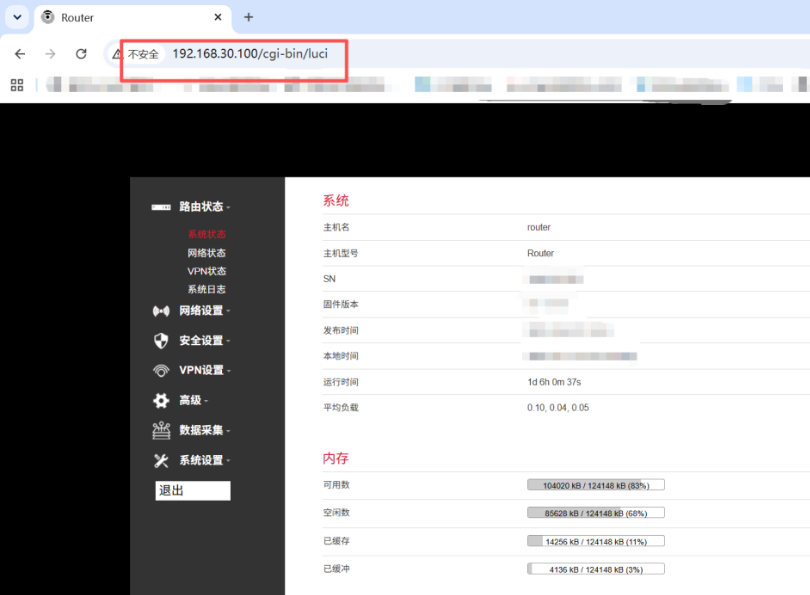Viewport: 810px width, 595px height.
Task: Click the uptime value 1d 6h 0m 37s
Action: tap(554, 382)
